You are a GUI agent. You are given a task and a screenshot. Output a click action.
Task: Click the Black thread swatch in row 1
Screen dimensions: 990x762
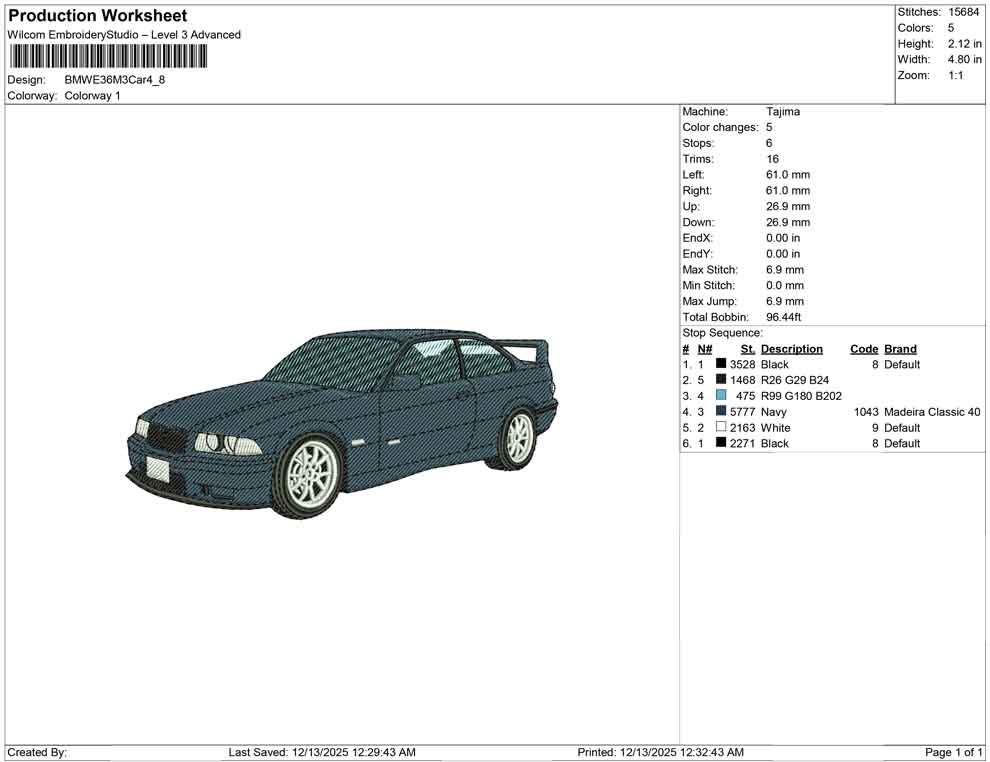719,364
